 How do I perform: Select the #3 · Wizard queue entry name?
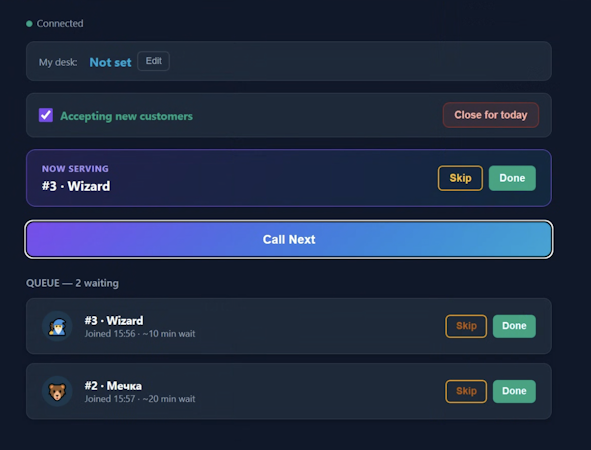pos(114,321)
